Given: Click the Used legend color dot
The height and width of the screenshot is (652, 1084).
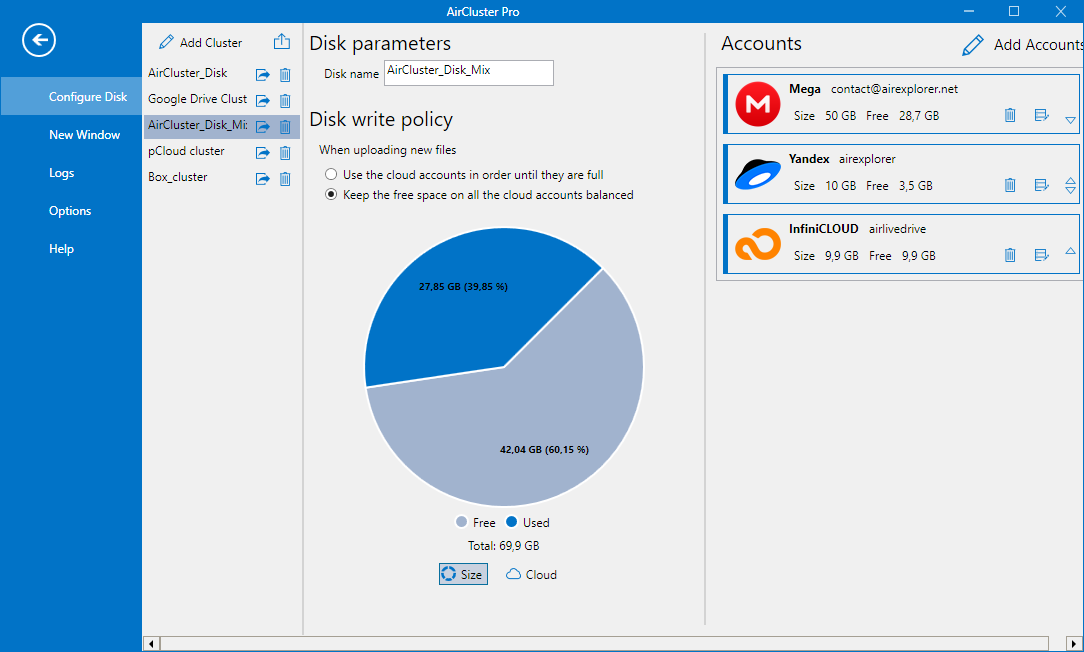Looking at the screenshot, I should point(512,521).
